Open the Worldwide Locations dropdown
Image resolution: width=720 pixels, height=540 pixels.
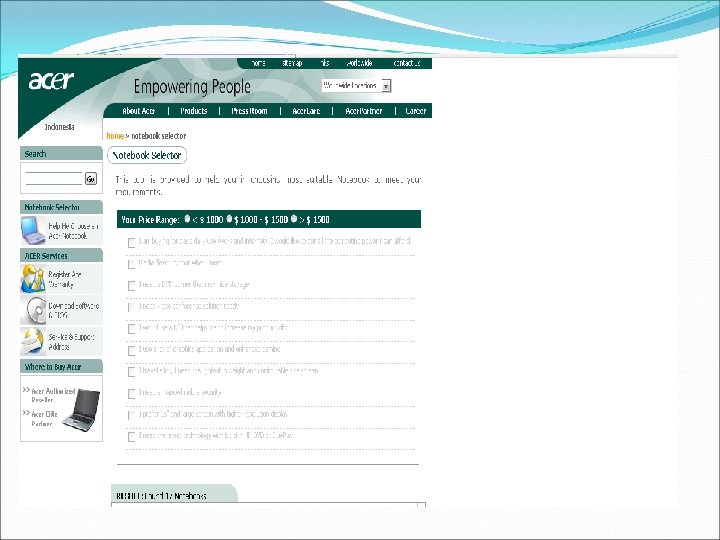click(x=356, y=85)
